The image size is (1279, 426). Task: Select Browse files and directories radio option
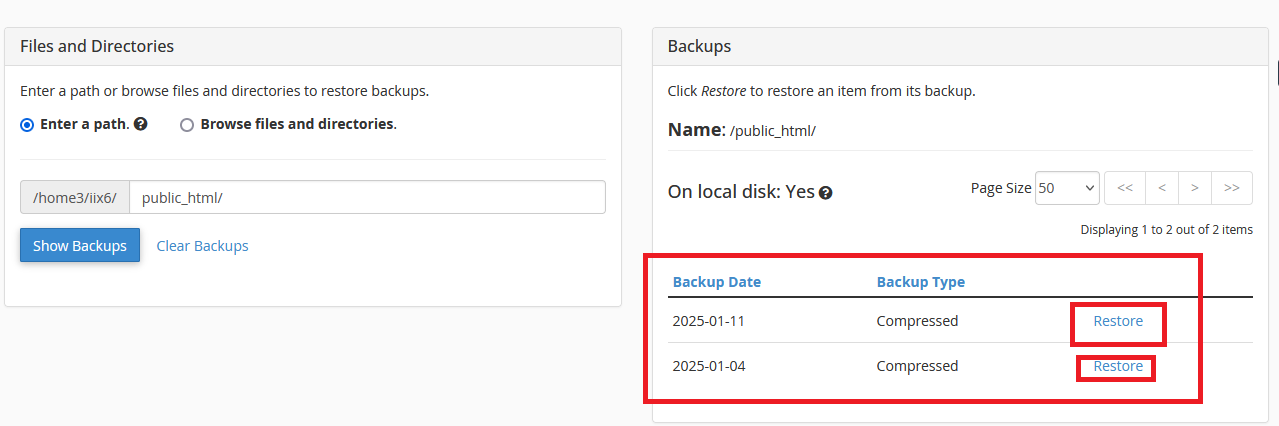click(x=186, y=125)
